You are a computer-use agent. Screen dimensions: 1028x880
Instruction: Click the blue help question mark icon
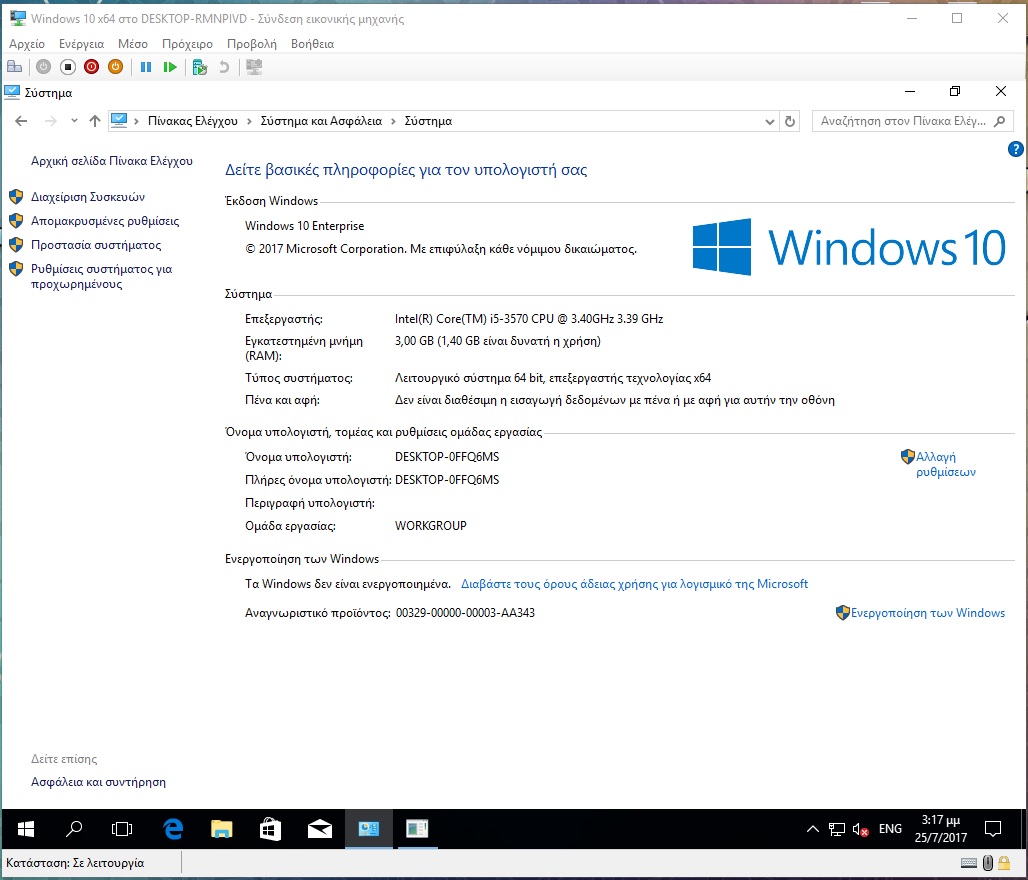(1015, 150)
